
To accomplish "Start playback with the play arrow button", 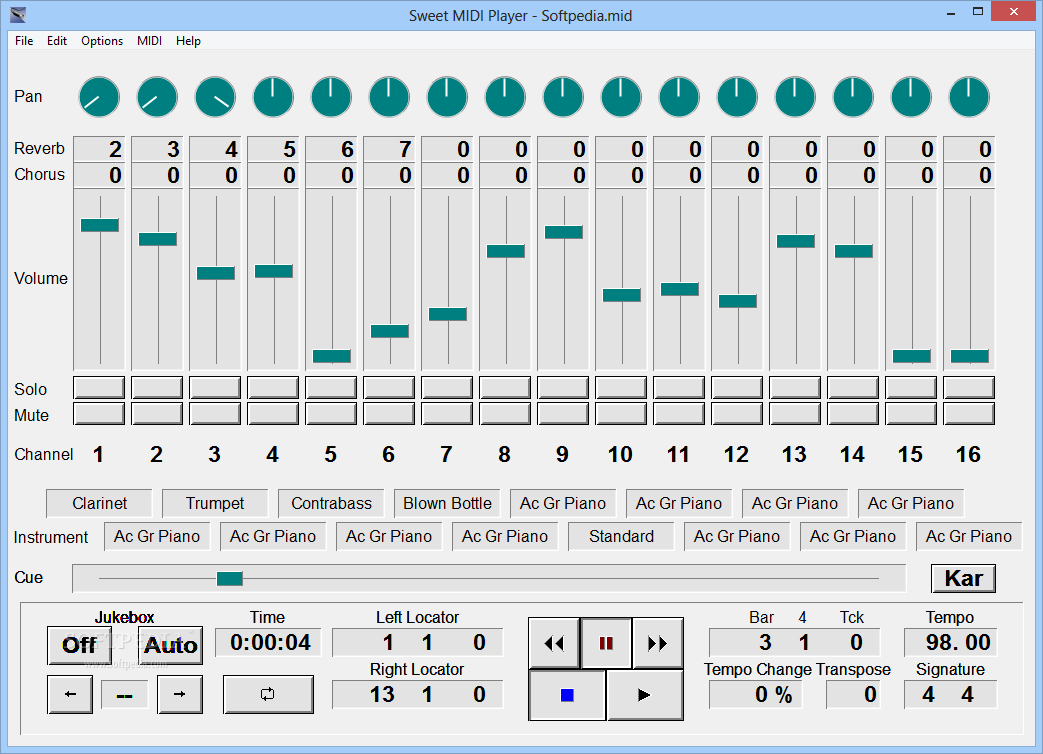I will [x=644, y=695].
